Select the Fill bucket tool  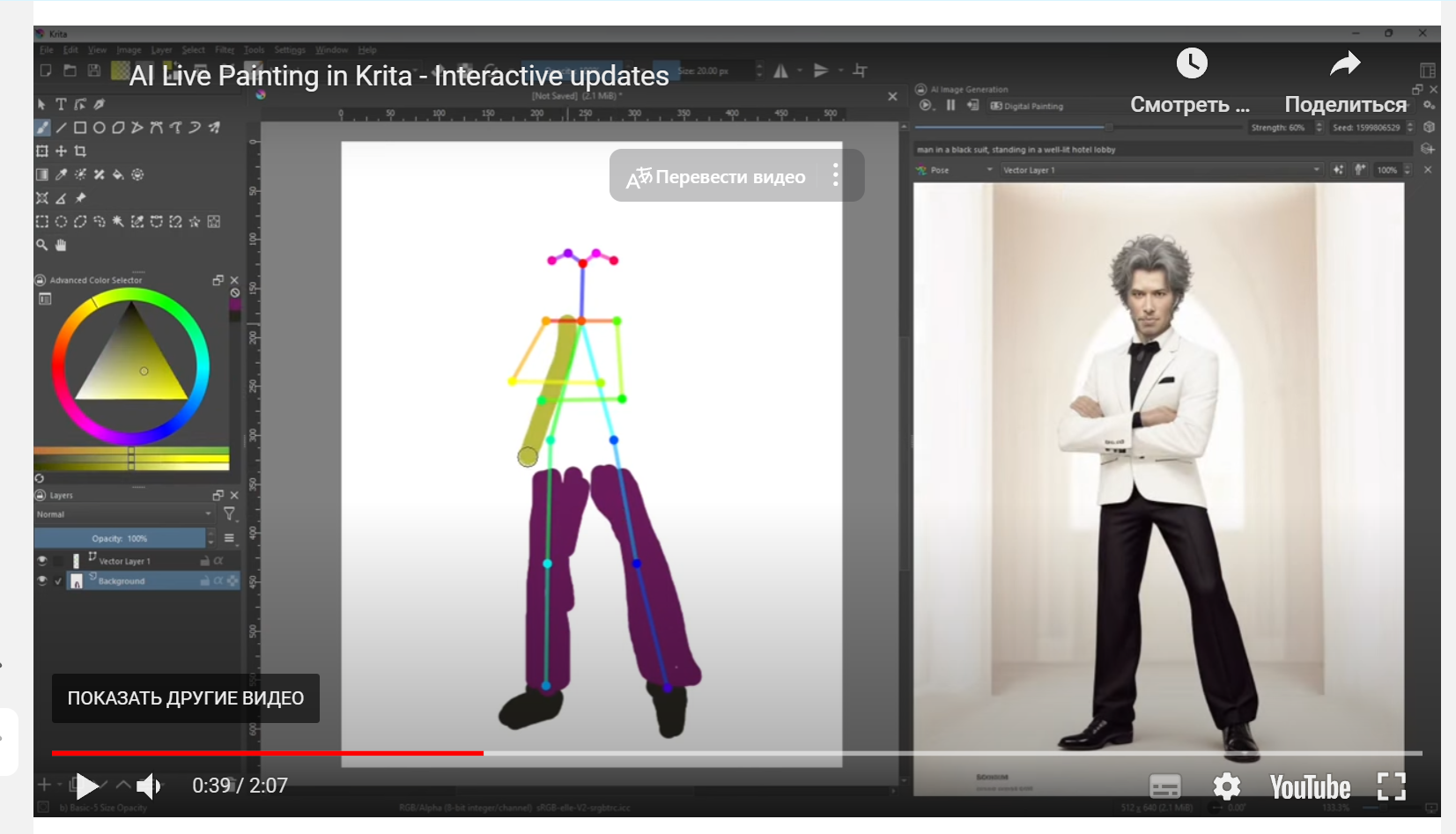pyautogui.click(x=118, y=174)
